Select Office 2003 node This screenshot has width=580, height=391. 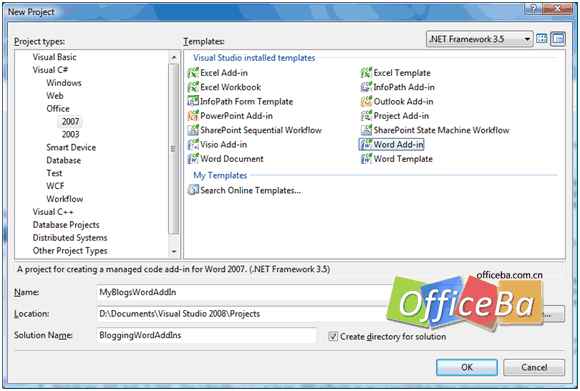click(70, 134)
